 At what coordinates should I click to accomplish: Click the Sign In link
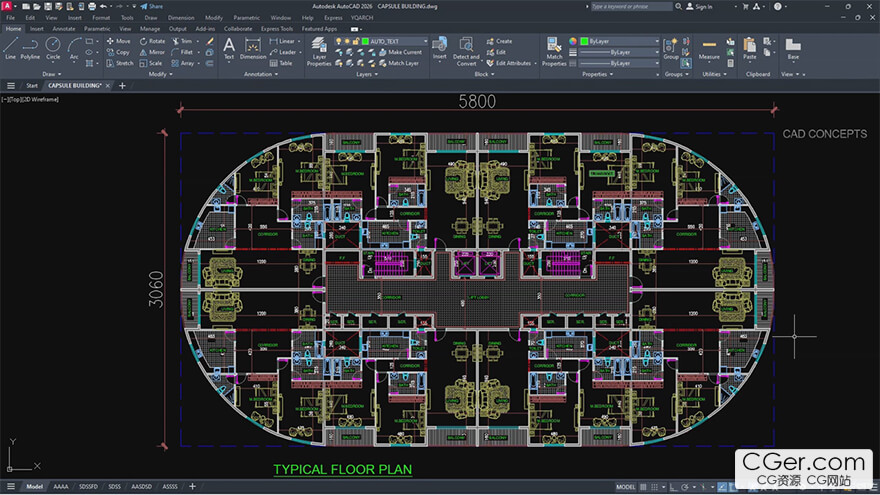(x=703, y=6)
